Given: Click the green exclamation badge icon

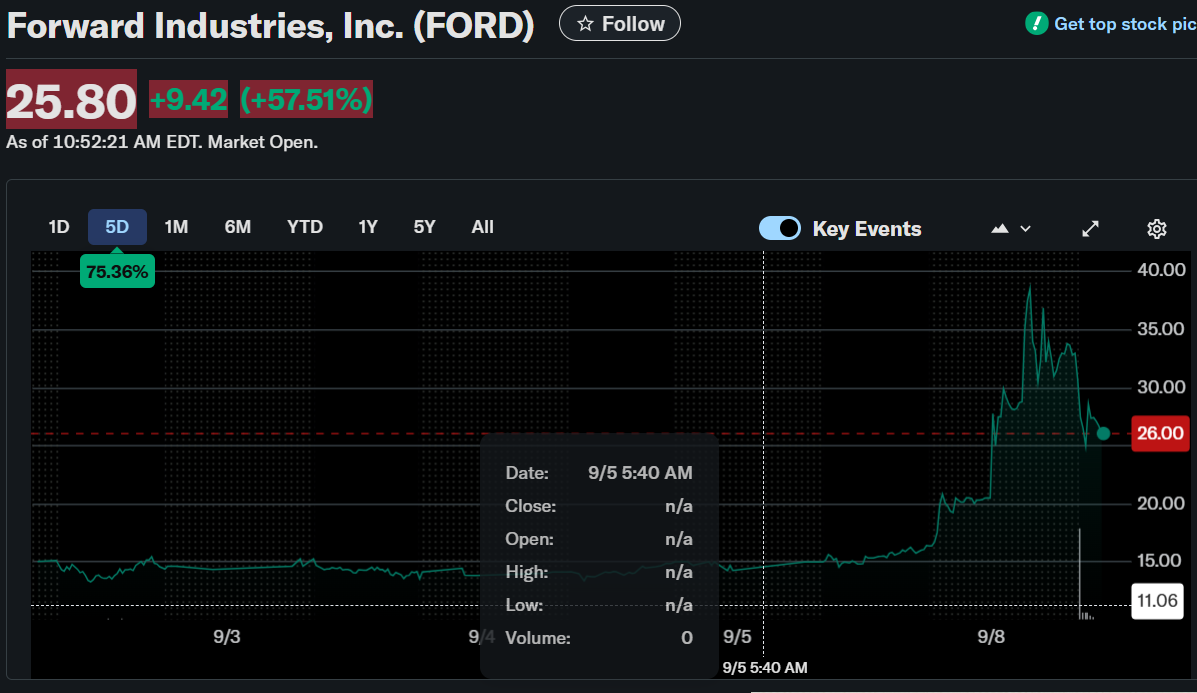Looking at the screenshot, I should click(x=1036, y=24).
